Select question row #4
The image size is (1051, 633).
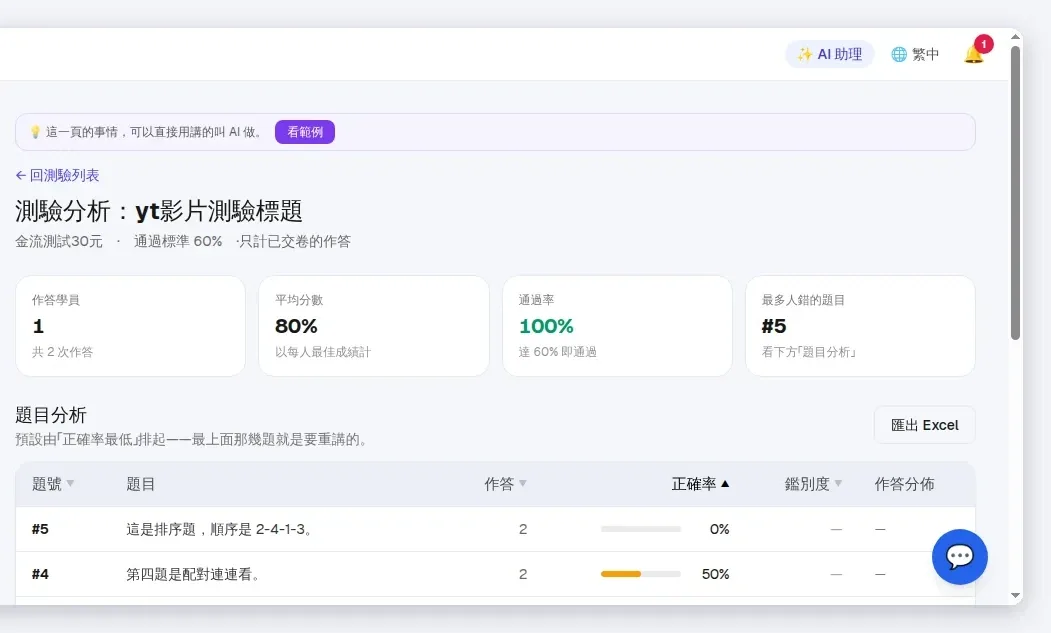click(495, 574)
